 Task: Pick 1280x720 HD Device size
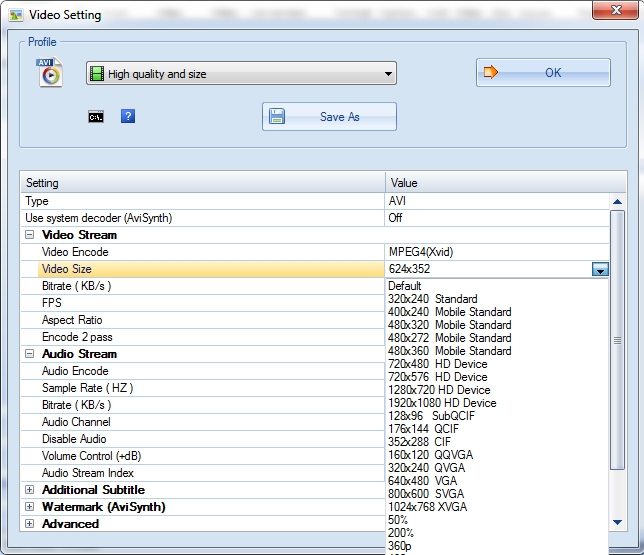[x=497, y=390]
